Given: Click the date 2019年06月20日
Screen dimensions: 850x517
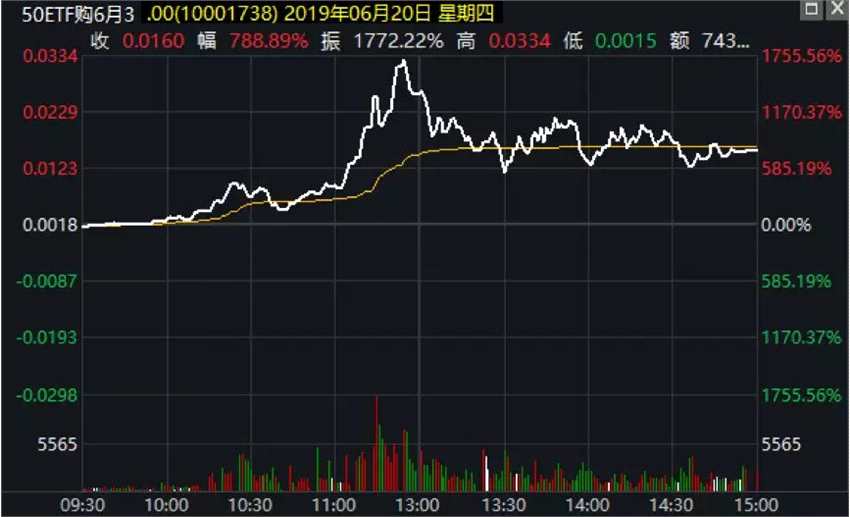Looking at the screenshot, I should tap(357, 14).
